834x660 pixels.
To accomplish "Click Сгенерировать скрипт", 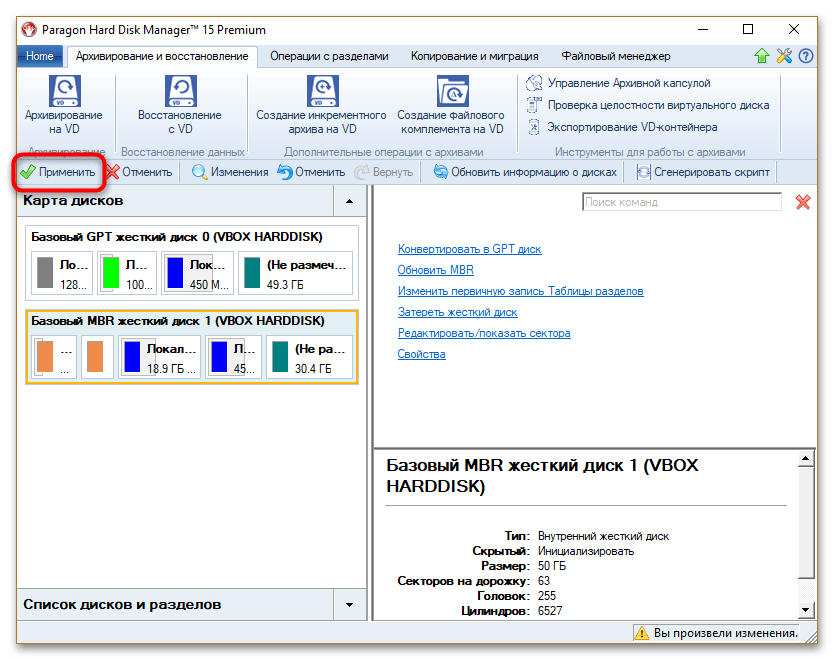I will (704, 172).
